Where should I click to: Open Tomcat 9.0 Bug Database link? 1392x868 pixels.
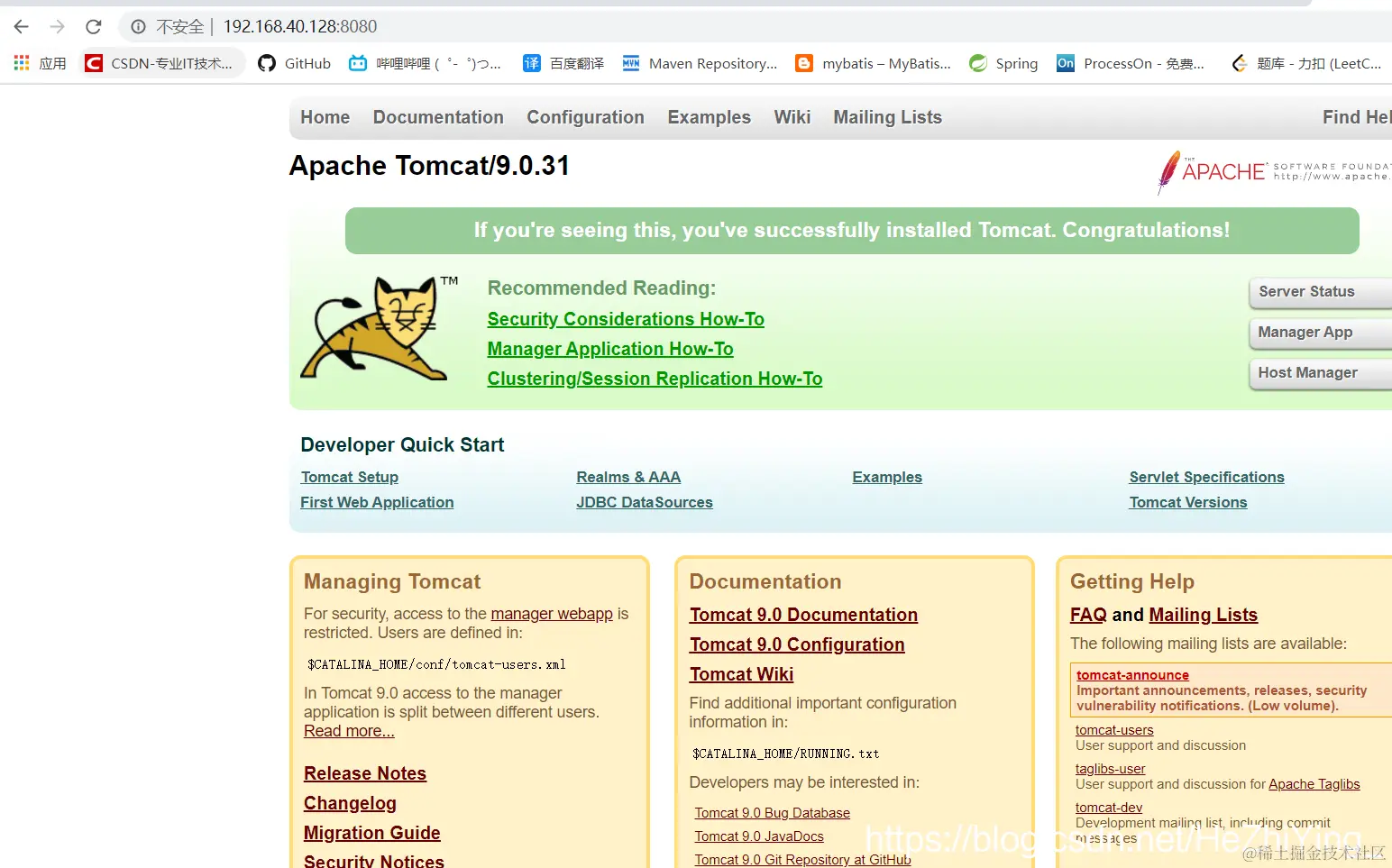point(772,813)
